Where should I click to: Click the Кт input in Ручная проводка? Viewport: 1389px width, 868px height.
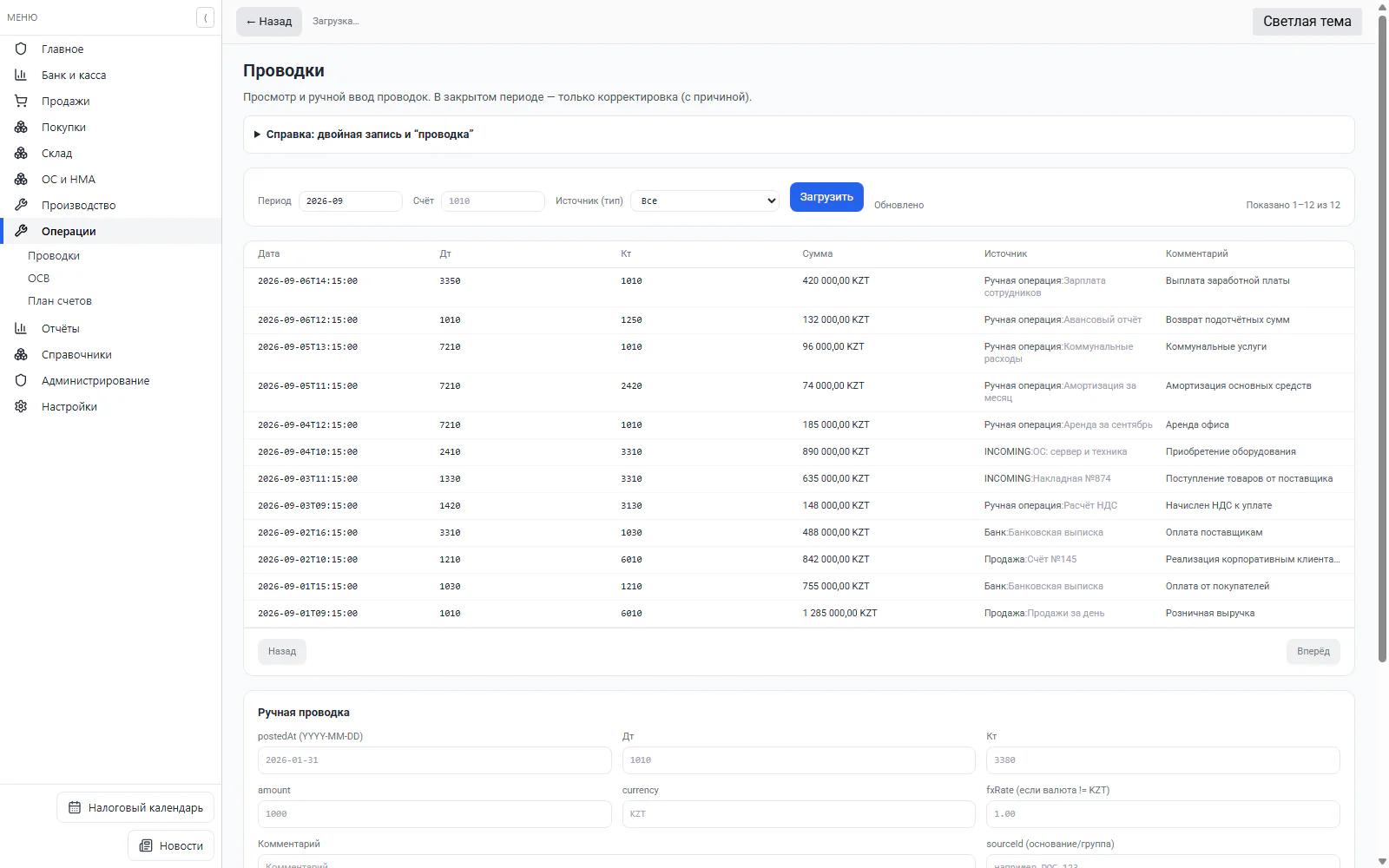pos(1163,760)
